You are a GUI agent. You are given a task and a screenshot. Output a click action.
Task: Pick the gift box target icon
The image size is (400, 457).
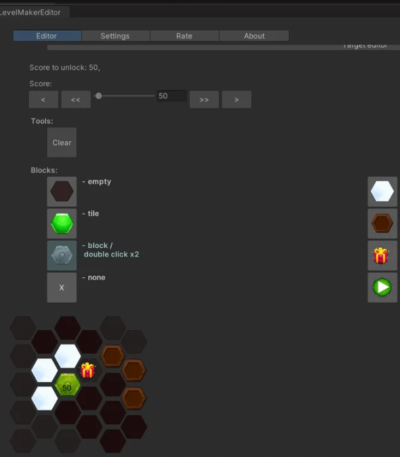tap(382, 255)
